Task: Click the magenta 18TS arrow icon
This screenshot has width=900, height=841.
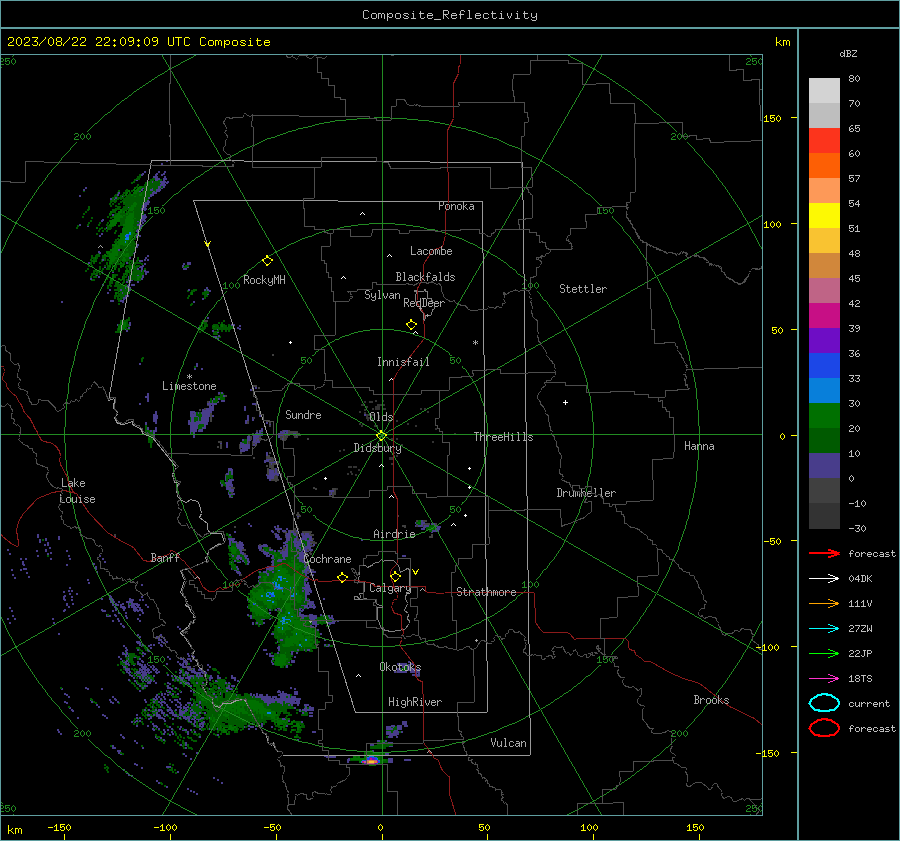Action: 824,679
